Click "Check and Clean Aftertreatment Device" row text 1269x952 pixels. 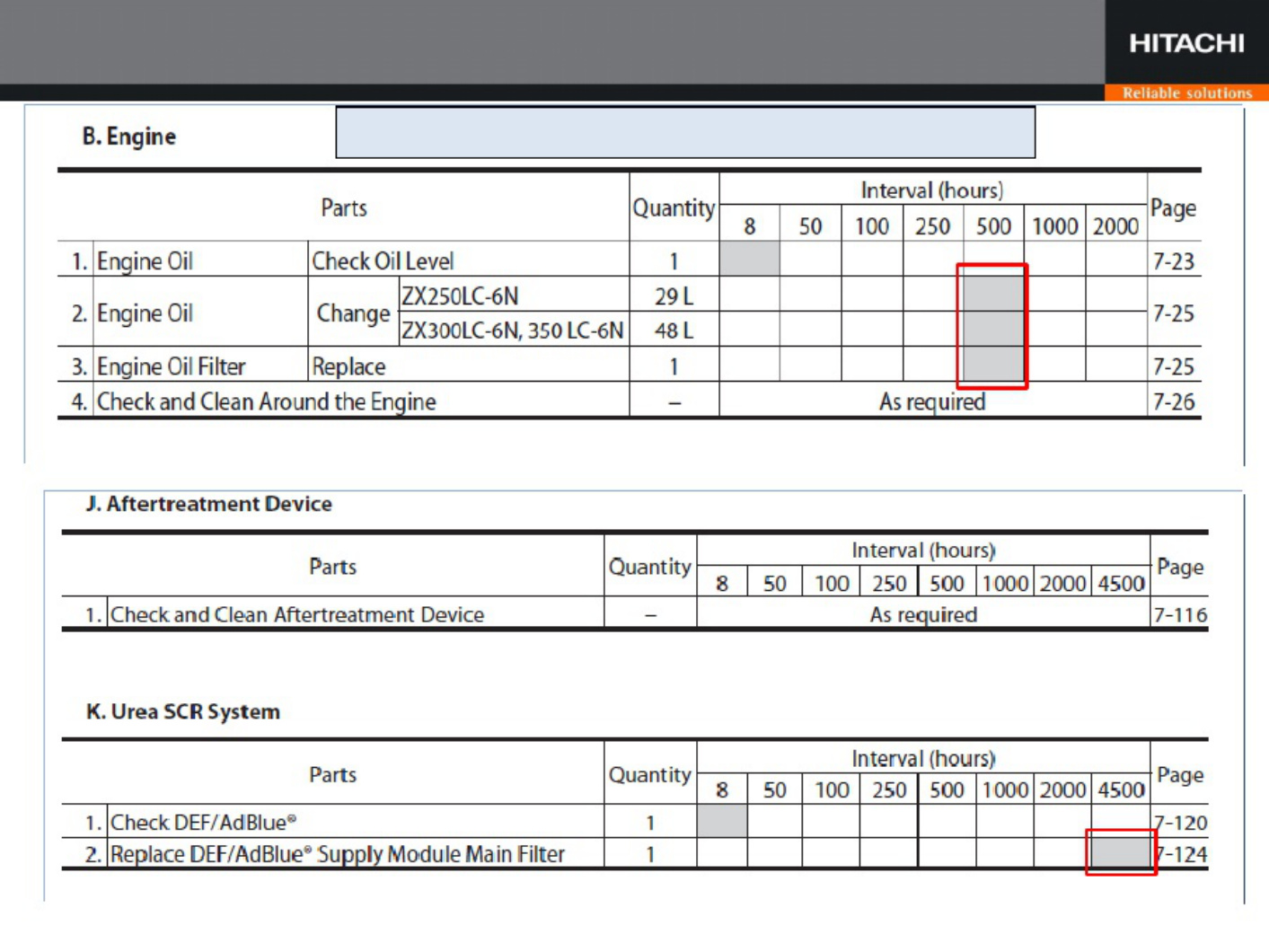click(296, 614)
